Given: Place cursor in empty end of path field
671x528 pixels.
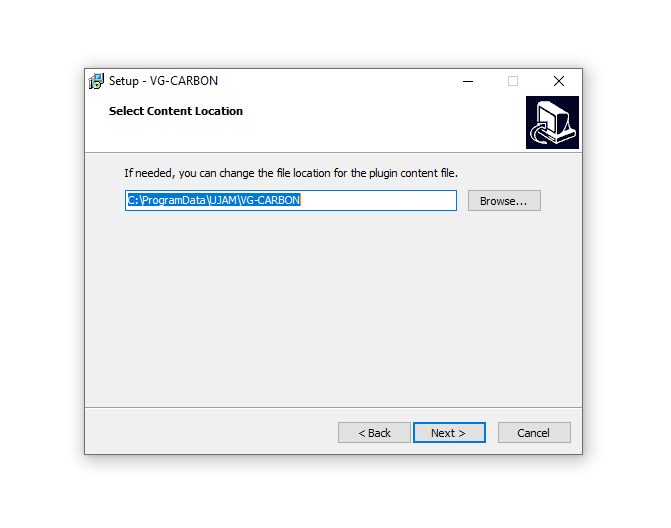Looking at the screenshot, I should [377, 200].
